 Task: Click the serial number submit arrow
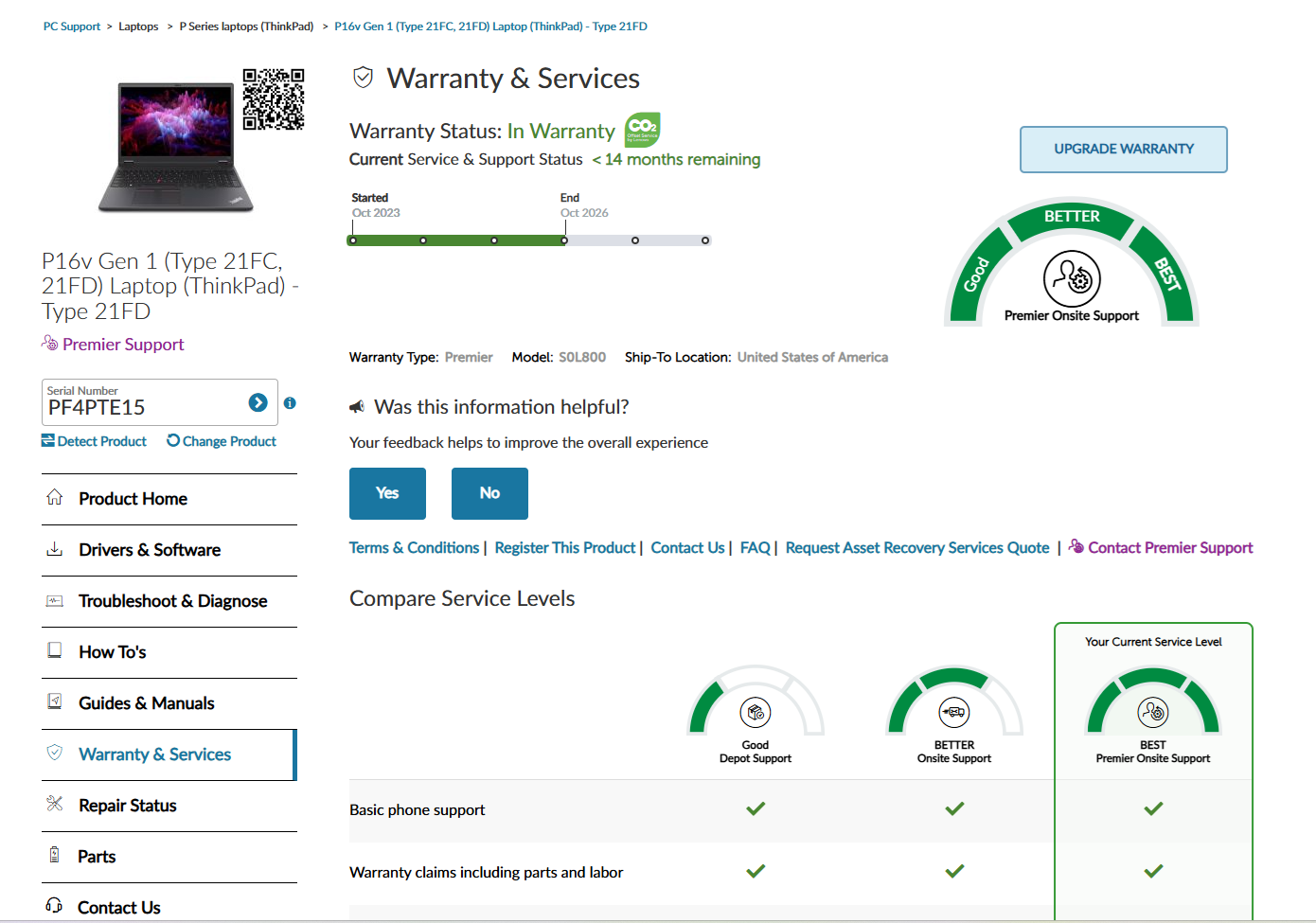click(258, 402)
